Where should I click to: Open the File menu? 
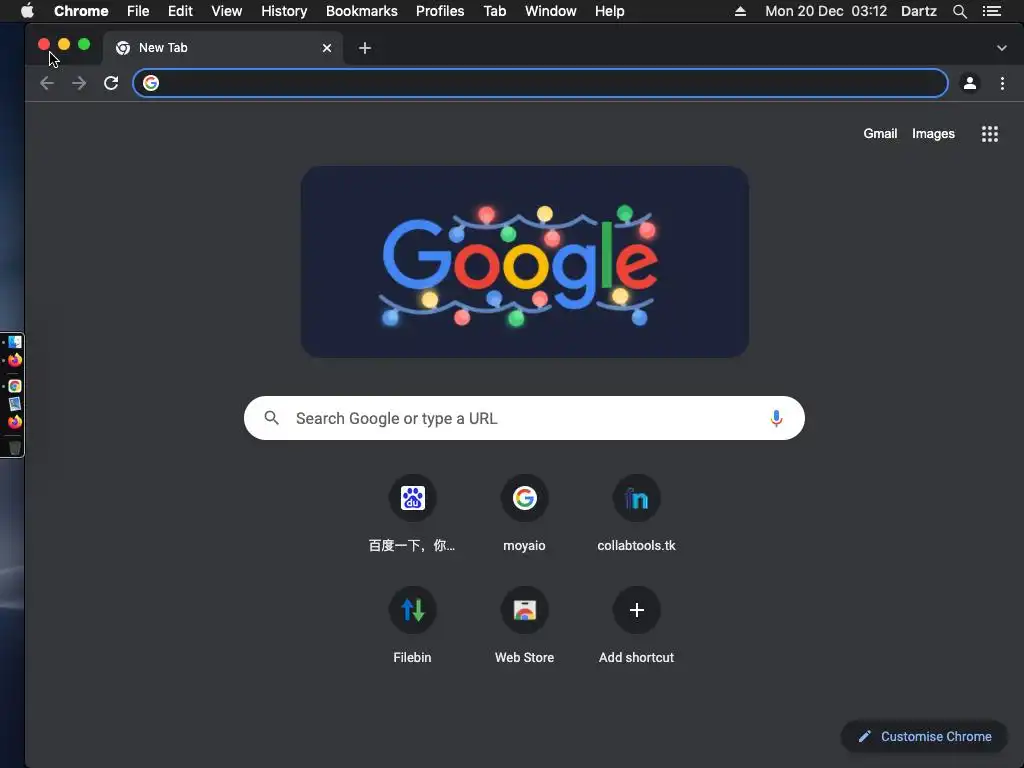pyautogui.click(x=138, y=11)
